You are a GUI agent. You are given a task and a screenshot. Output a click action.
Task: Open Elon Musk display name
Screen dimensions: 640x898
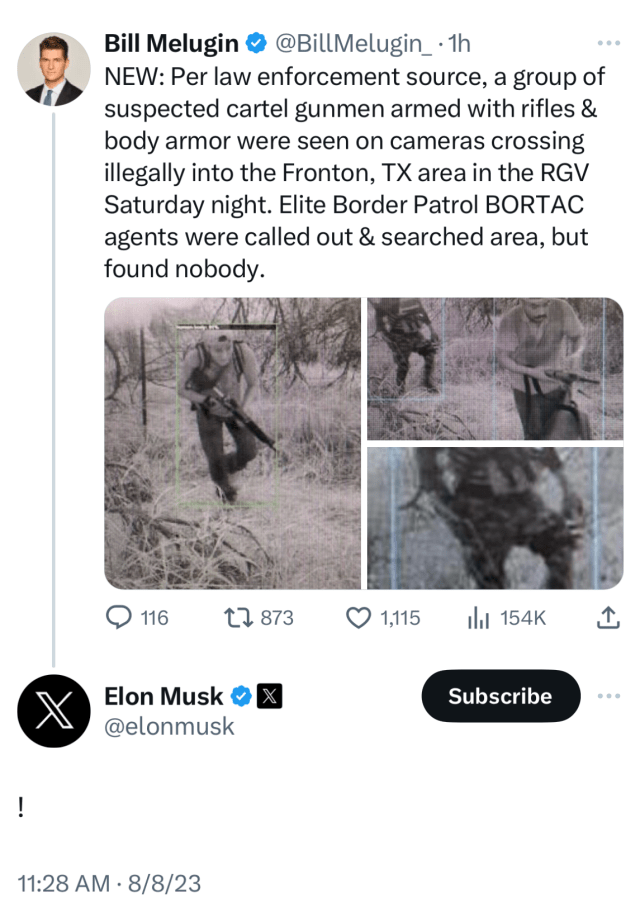(164, 696)
